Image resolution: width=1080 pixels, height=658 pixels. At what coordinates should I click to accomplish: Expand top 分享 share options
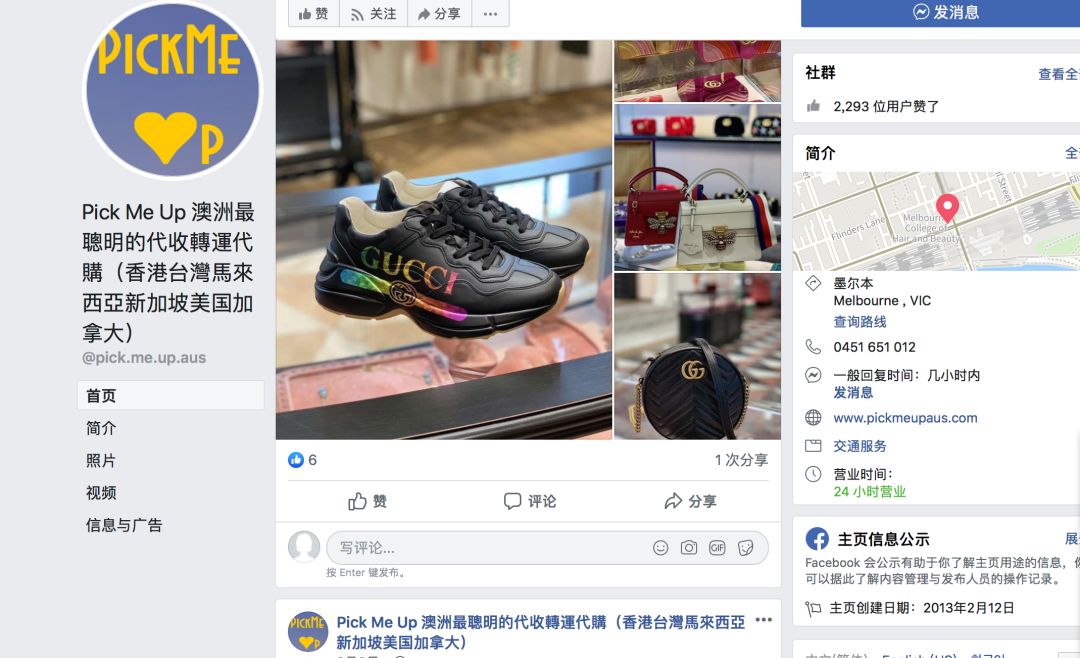[439, 14]
